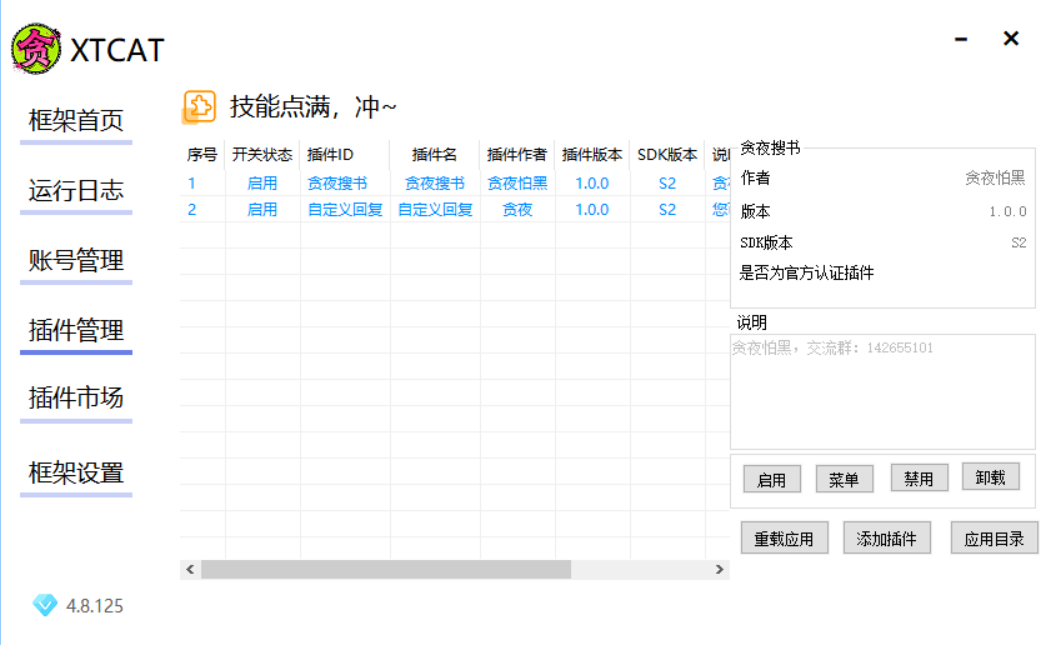This screenshot has height=645, width=1056.
Task: Click the 重载应用 button
Action: point(784,539)
